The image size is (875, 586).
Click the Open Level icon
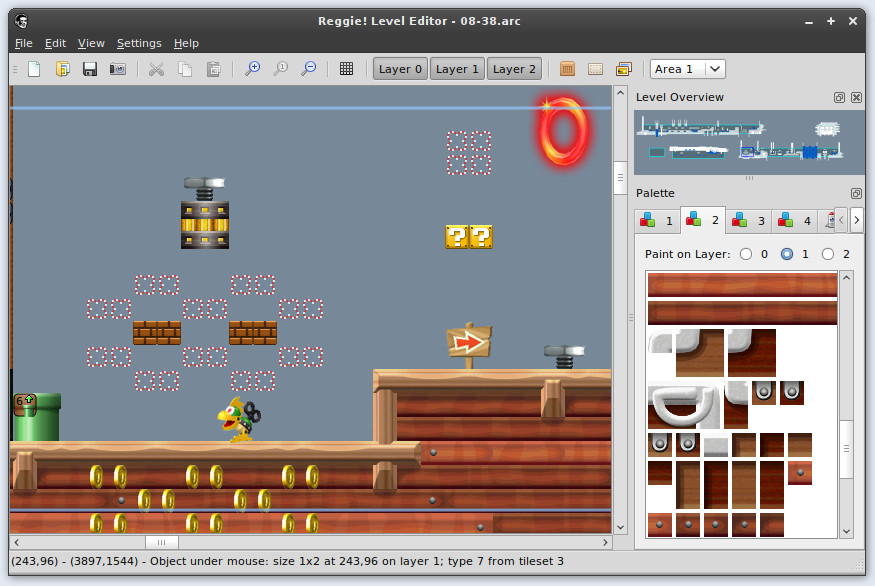62,69
